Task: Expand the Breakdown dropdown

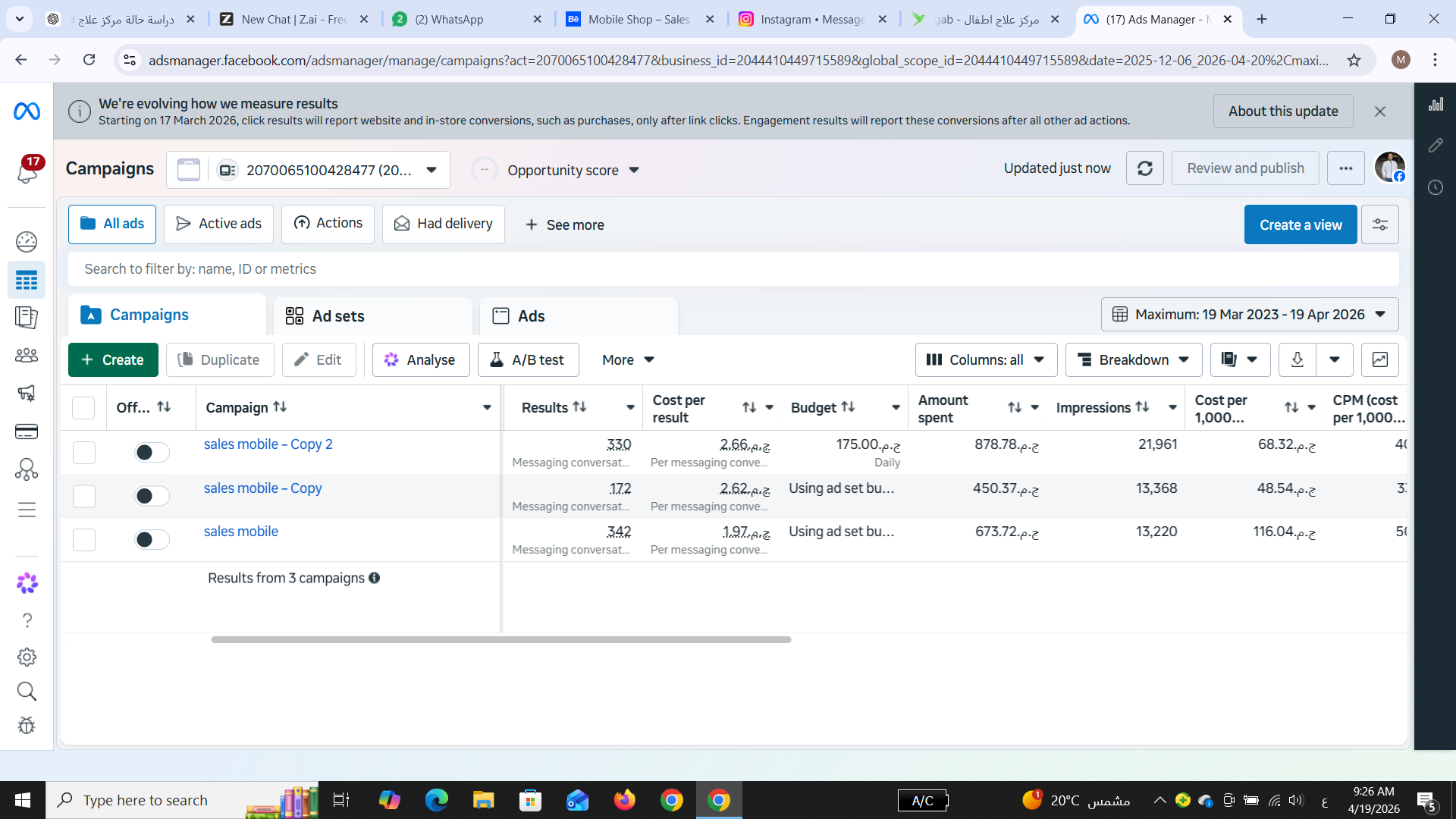Action: 1133,360
